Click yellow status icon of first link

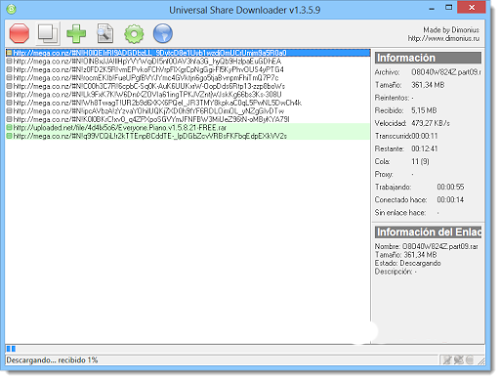9,53
